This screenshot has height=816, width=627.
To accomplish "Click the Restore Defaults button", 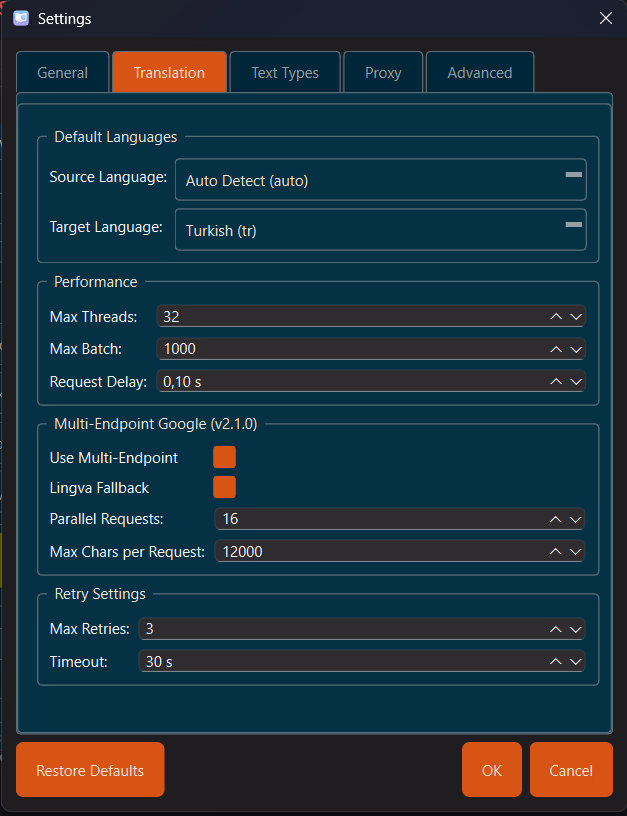I will 90,770.
